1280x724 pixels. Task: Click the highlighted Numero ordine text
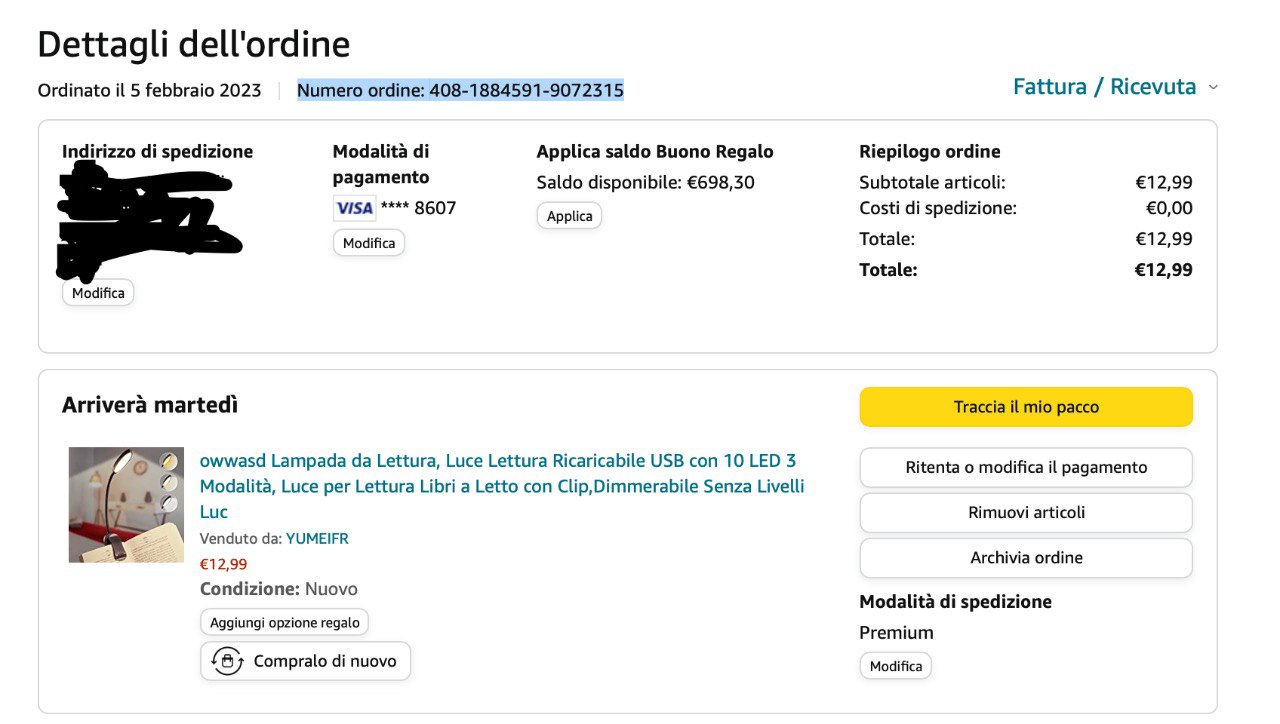pyautogui.click(x=460, y=91)
